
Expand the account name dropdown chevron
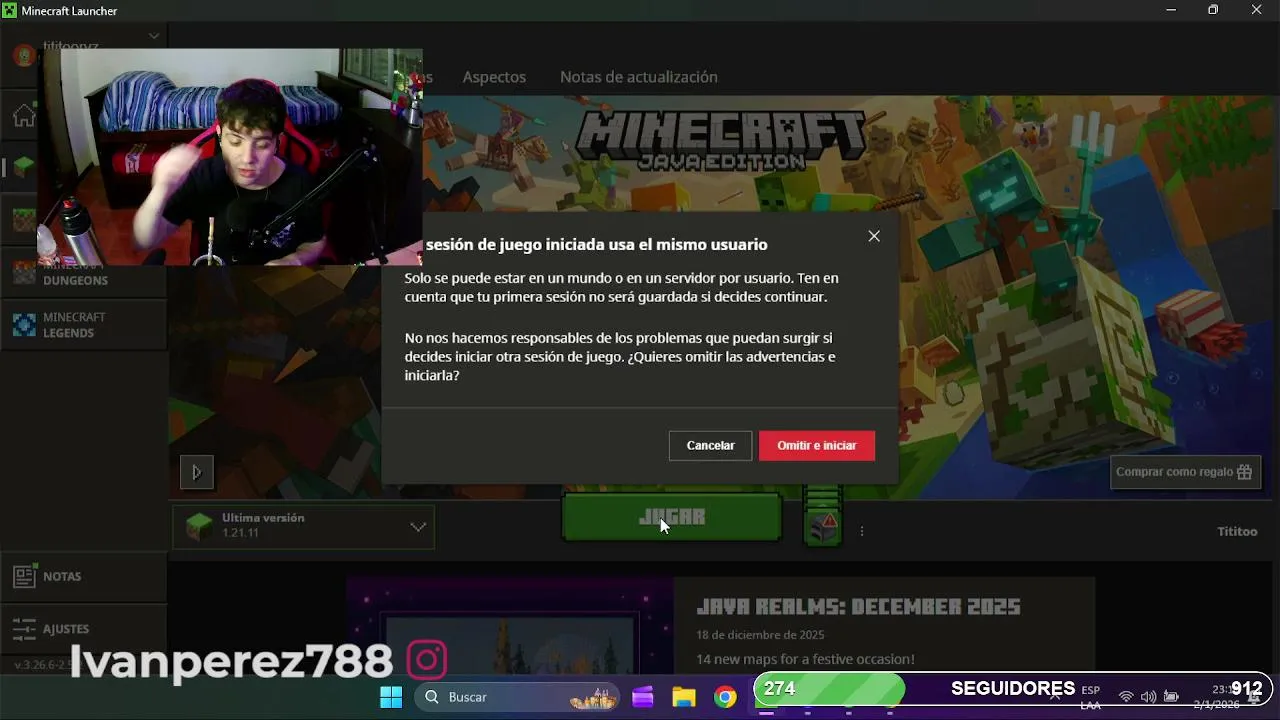(x=153, y=36)
